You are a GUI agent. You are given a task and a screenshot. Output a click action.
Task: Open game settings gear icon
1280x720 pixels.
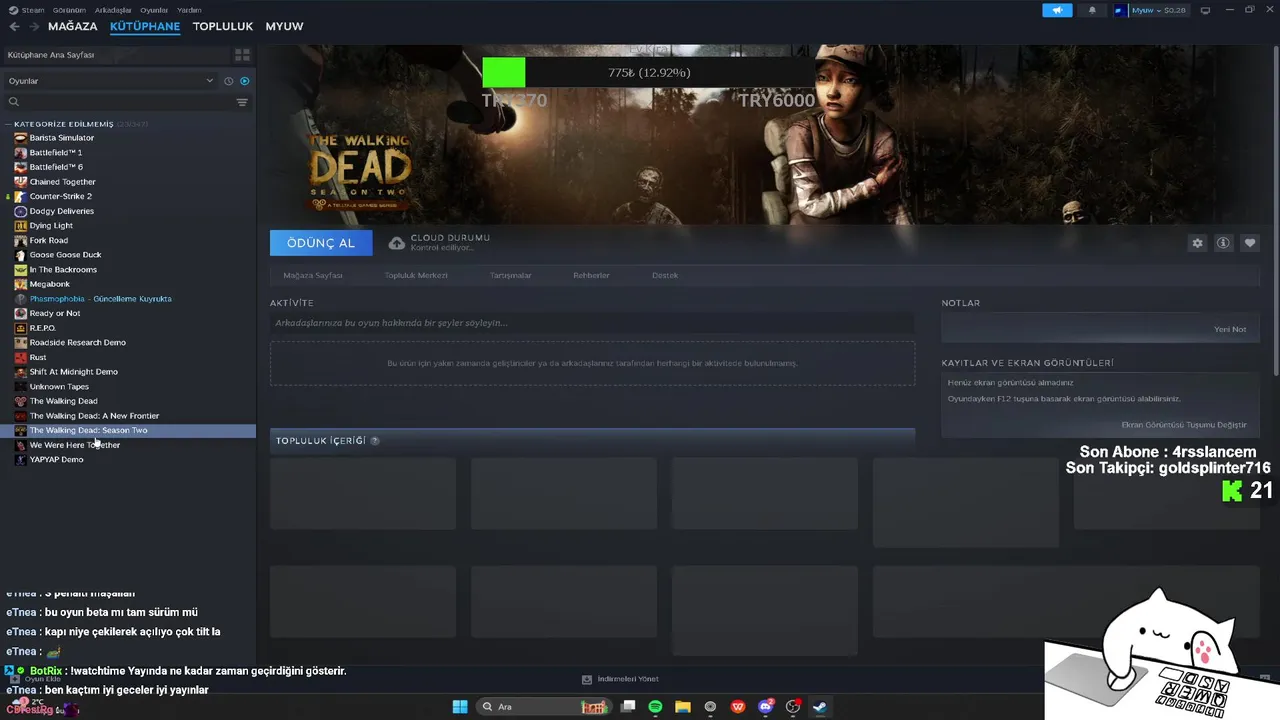[x=1197, y=243]
